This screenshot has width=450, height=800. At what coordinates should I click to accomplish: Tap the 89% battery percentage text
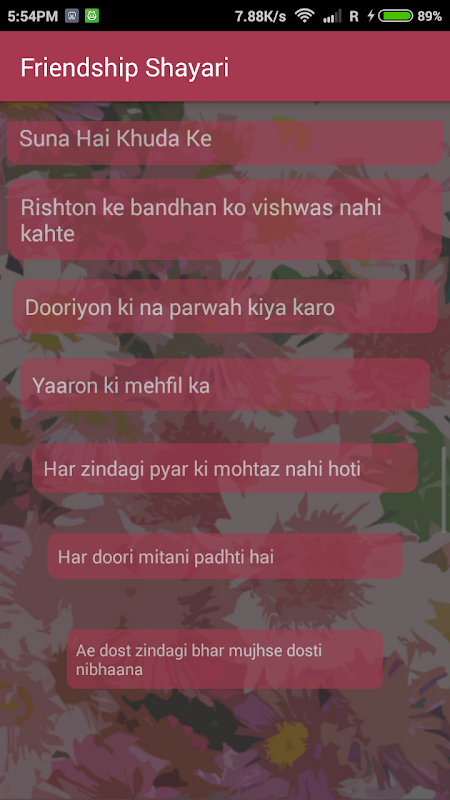(430, 16)
